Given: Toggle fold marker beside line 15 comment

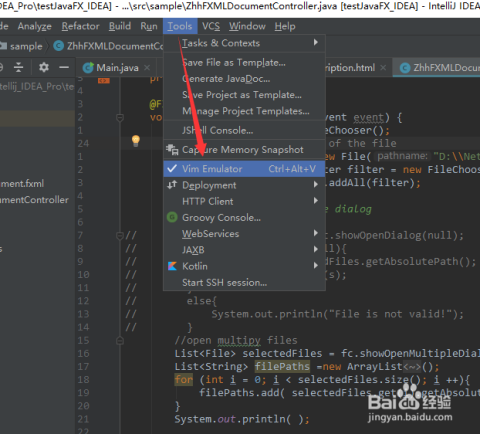Looking at the screenshot, I should [x=120, y=341].
